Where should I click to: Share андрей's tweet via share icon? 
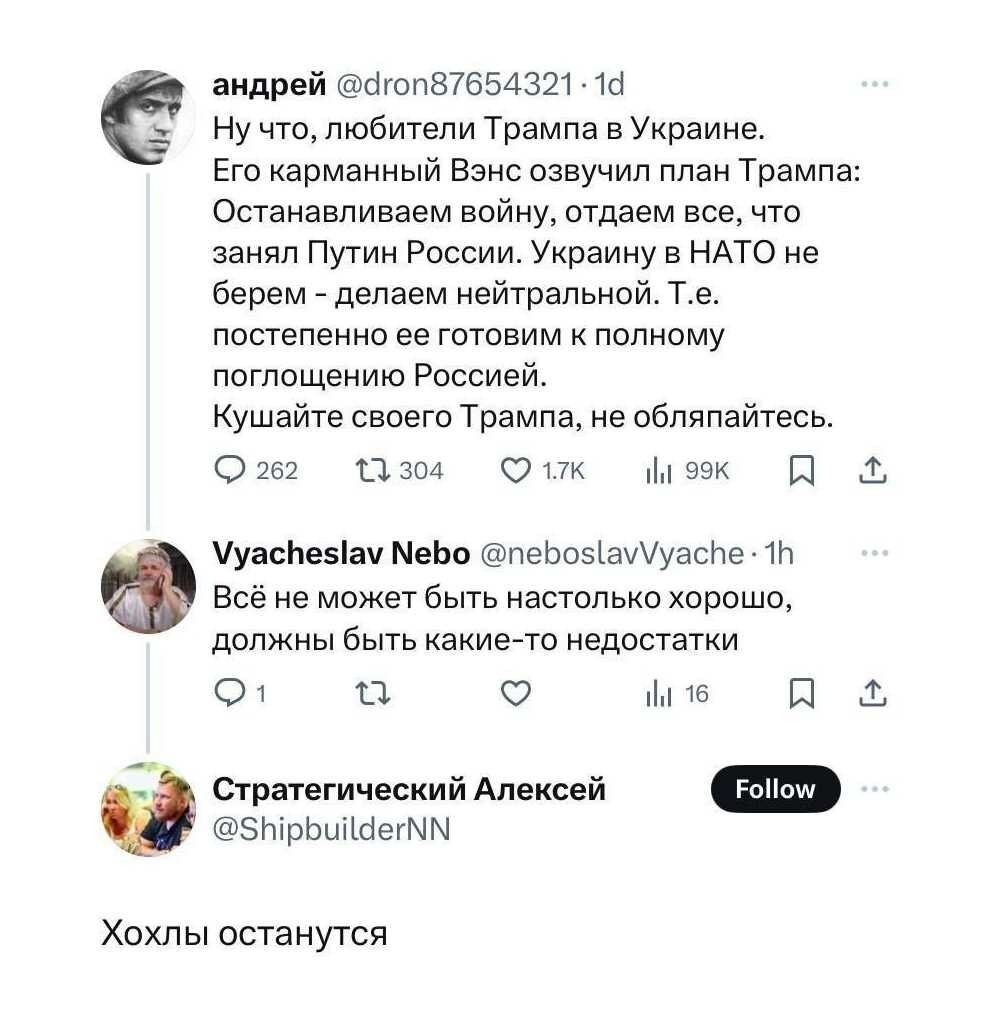[872, 470]
